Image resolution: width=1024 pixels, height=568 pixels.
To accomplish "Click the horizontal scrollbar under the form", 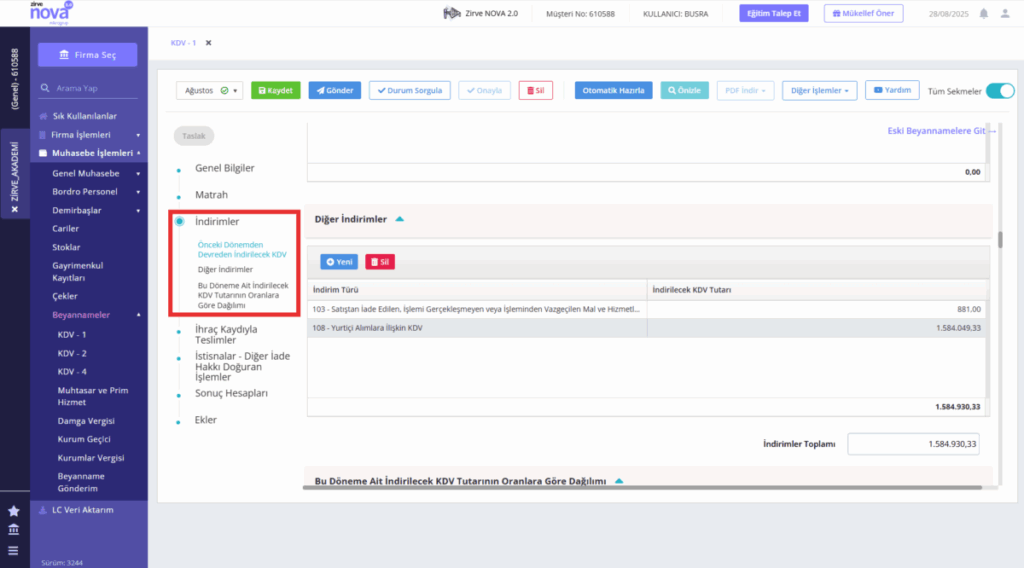I will tap(642, 487).
